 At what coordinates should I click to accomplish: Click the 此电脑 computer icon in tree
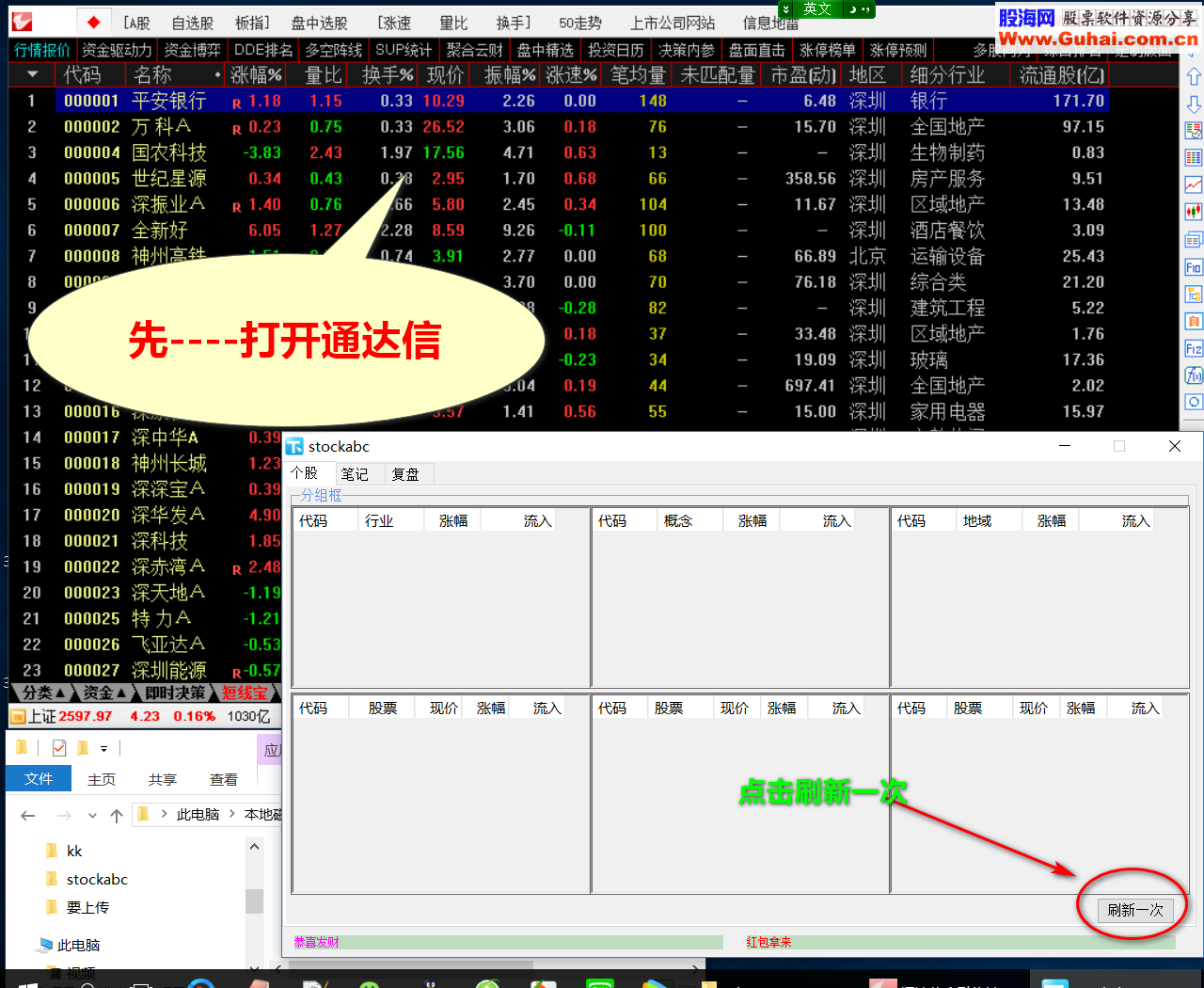(45, 945)
